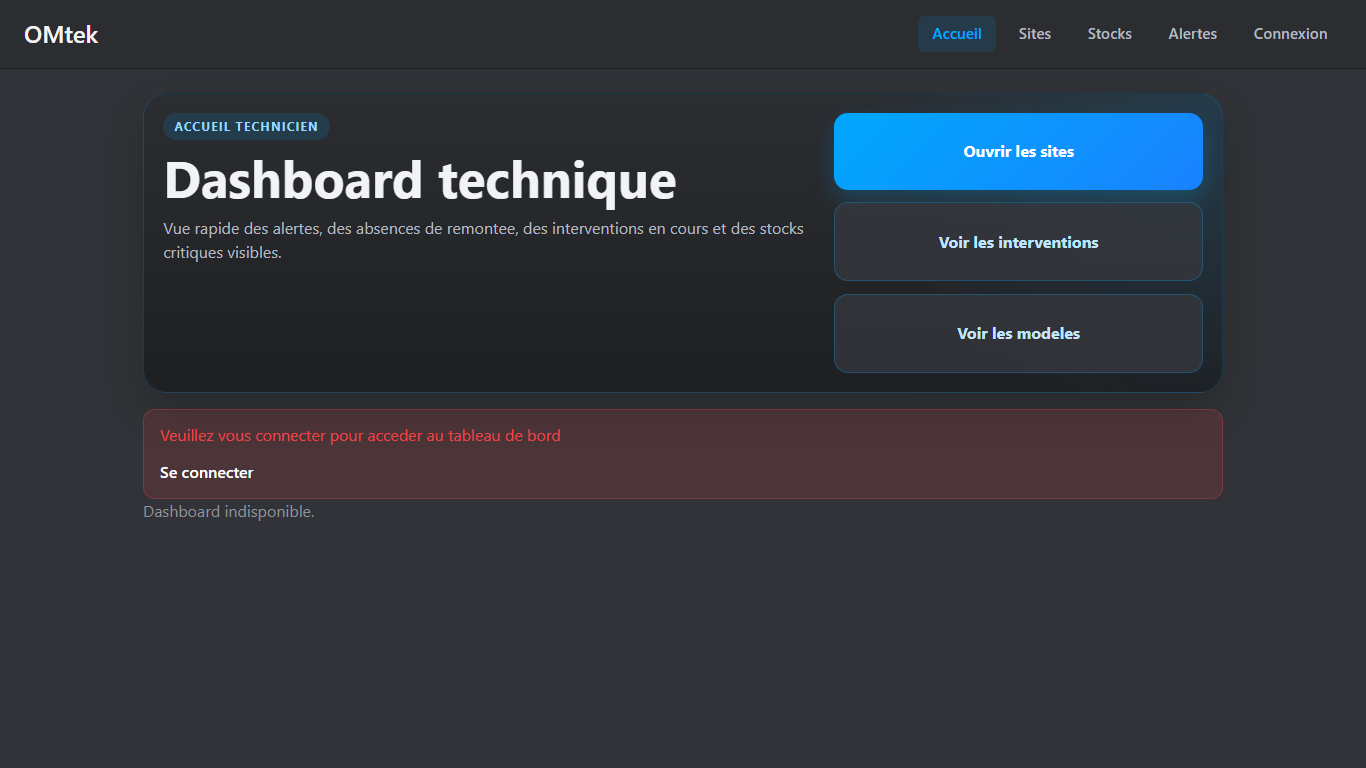1366x768 pixels.
Task: Click the ACCUEIL TECHNICIEN badge
Action: point(246,127)
